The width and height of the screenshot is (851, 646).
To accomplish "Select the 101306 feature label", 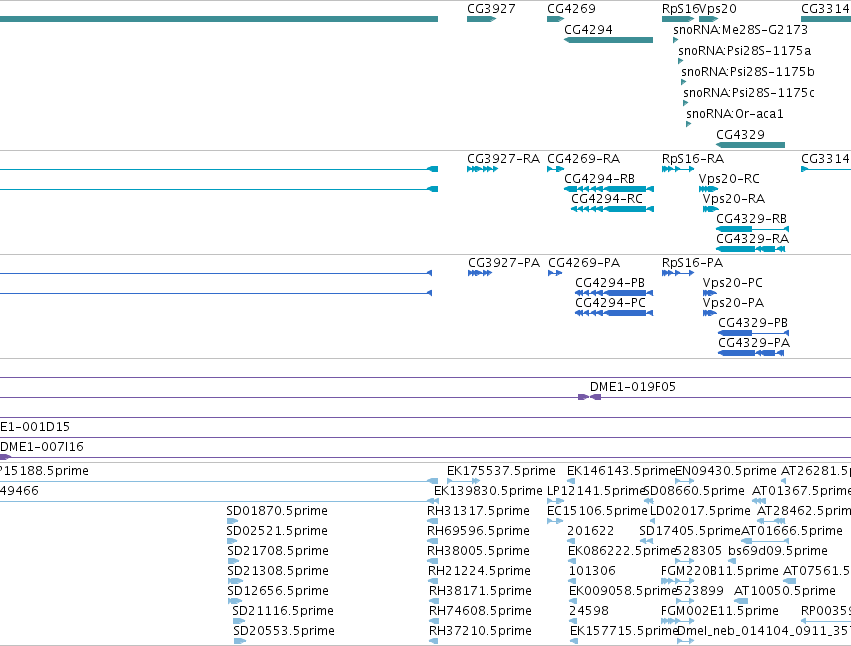I will (x=592, y=571).
